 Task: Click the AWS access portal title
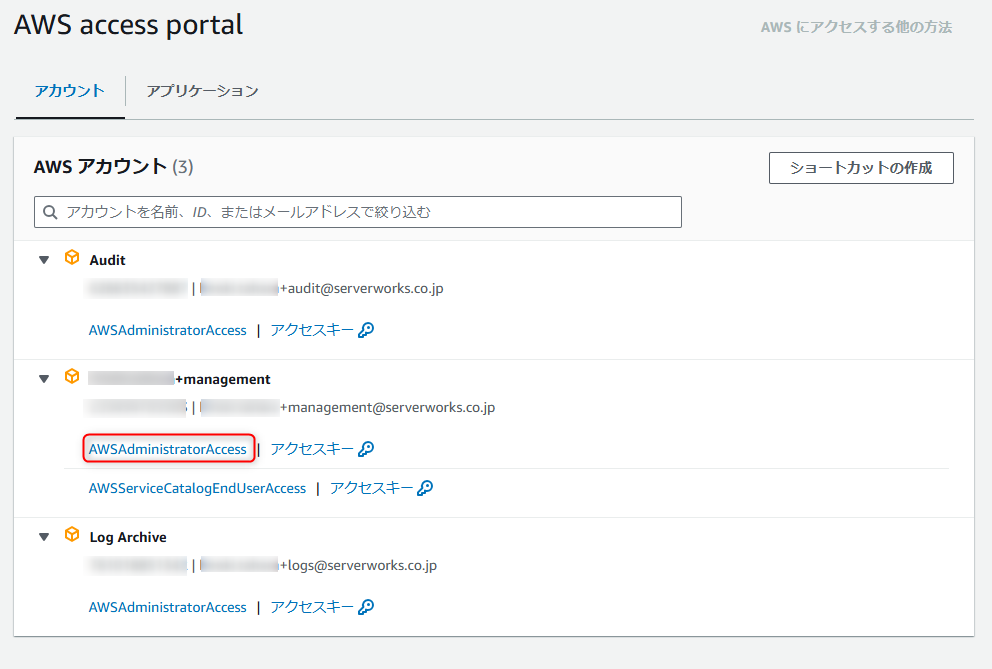[x=128, y=25]
